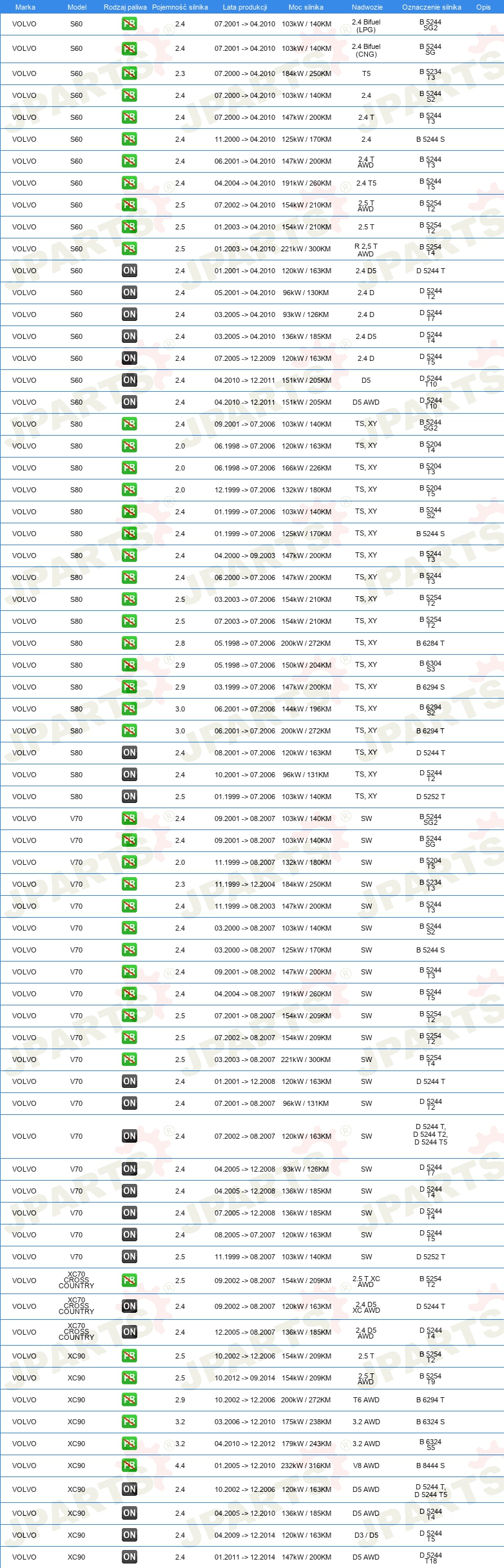504x1568 pixels.
Task: Click the ON diesel icon in the S60 D5 AWD row
Action: click(x=129, y=402)
